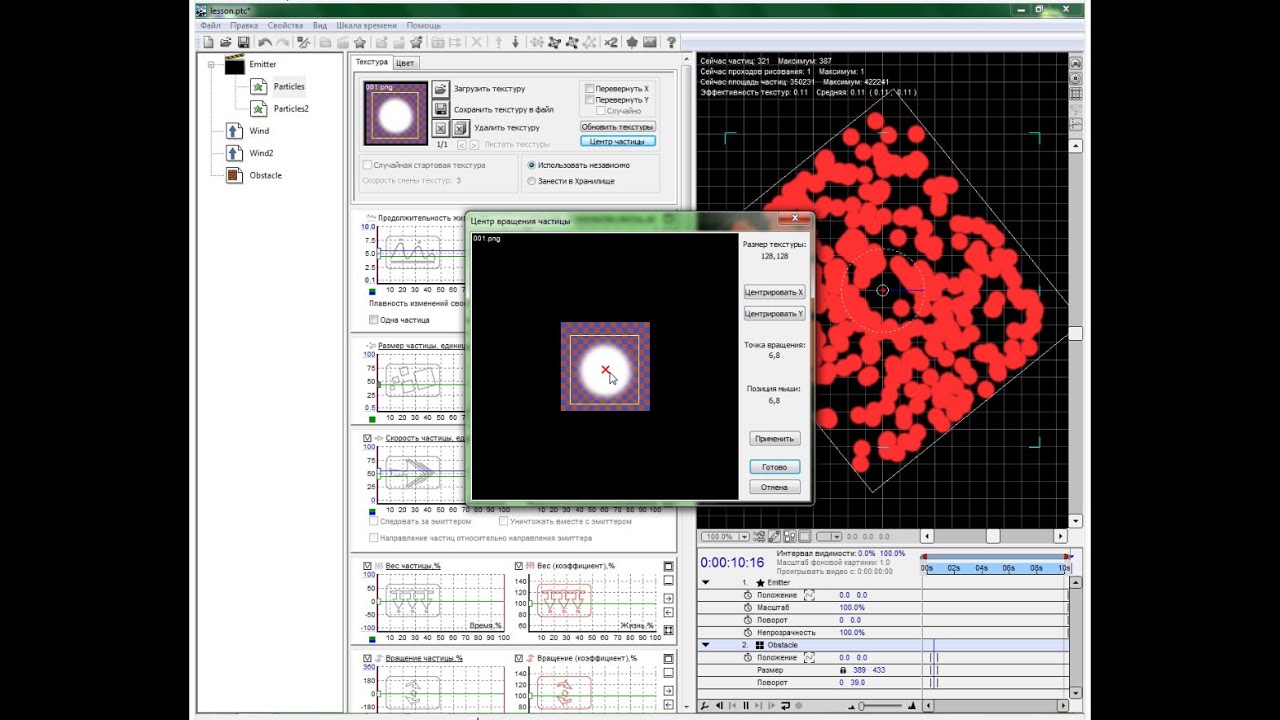The width and height of the screenshot is (1280, 720).
Task: Toggle Вращение (коэффициент),% checkbox
Action: (x=518, y=658)
